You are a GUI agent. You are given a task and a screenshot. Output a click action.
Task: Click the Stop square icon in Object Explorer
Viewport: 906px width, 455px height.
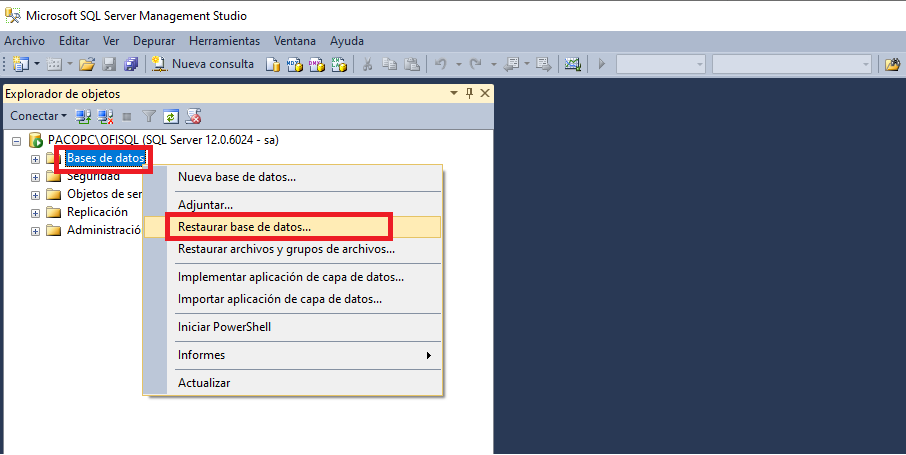point(127,117)
